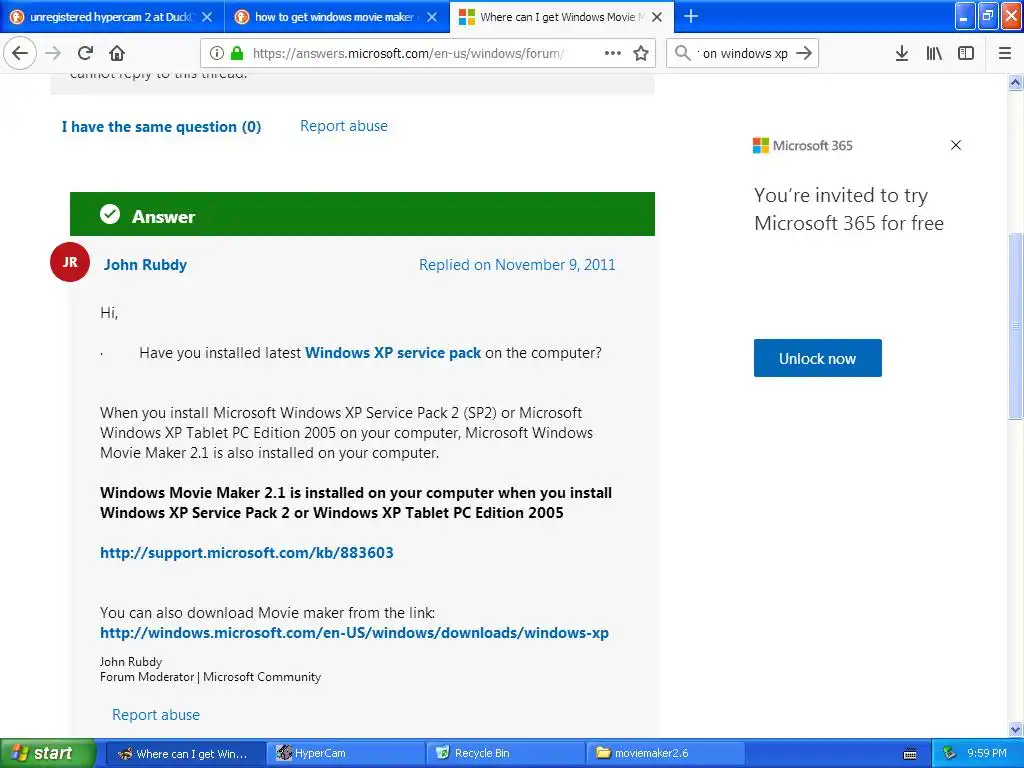Screen dimensions: 1024x768
Task: Close the how to get windows movie maker tab
Action: (x=432, y=17)
